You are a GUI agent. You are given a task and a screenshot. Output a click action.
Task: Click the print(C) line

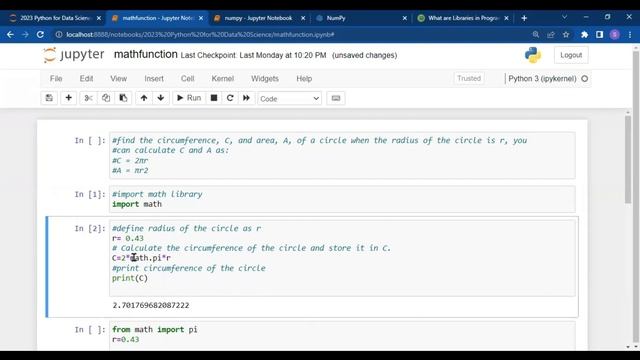tap(130, 278)
